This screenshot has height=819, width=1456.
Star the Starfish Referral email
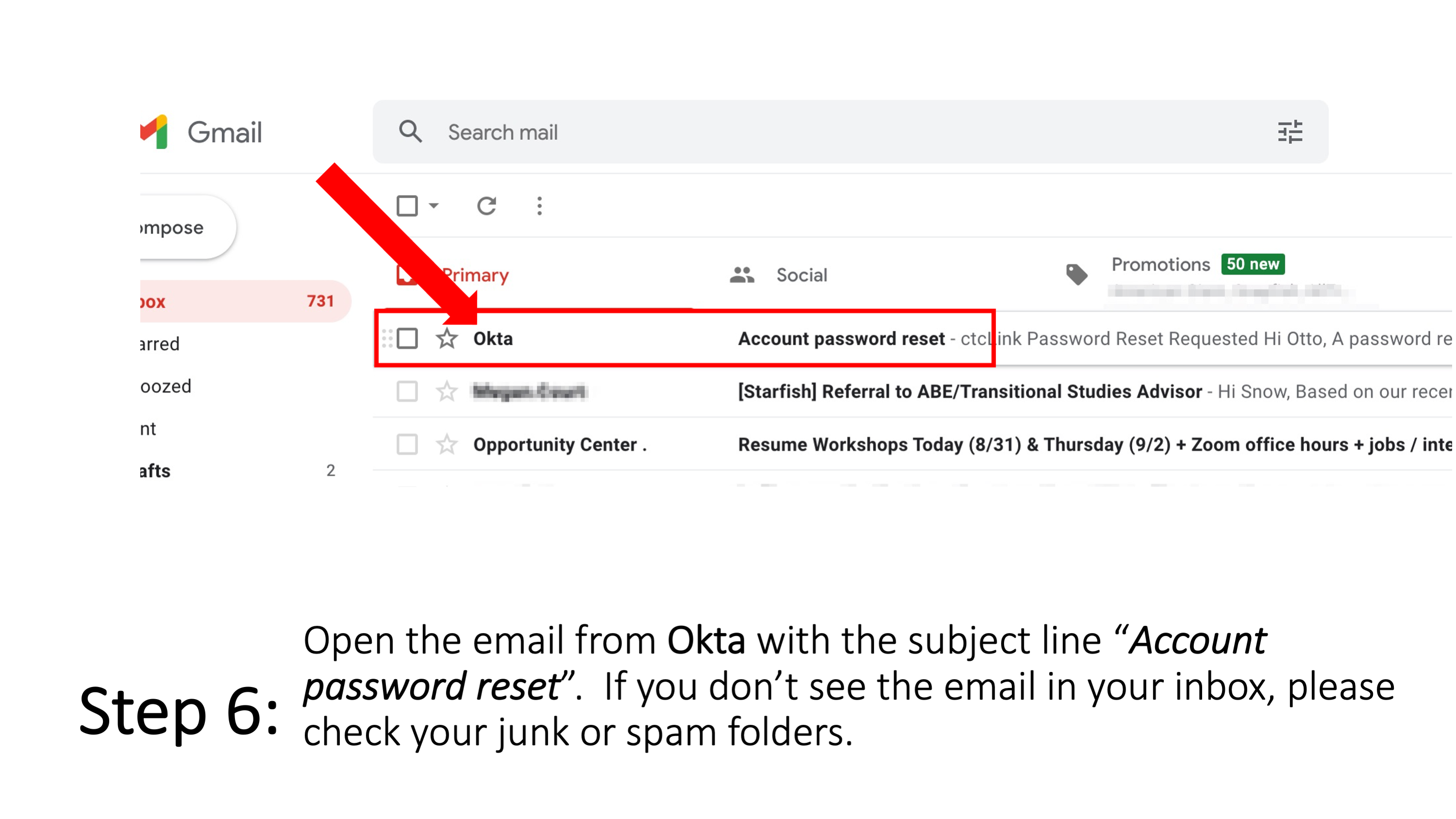point(447,391)
